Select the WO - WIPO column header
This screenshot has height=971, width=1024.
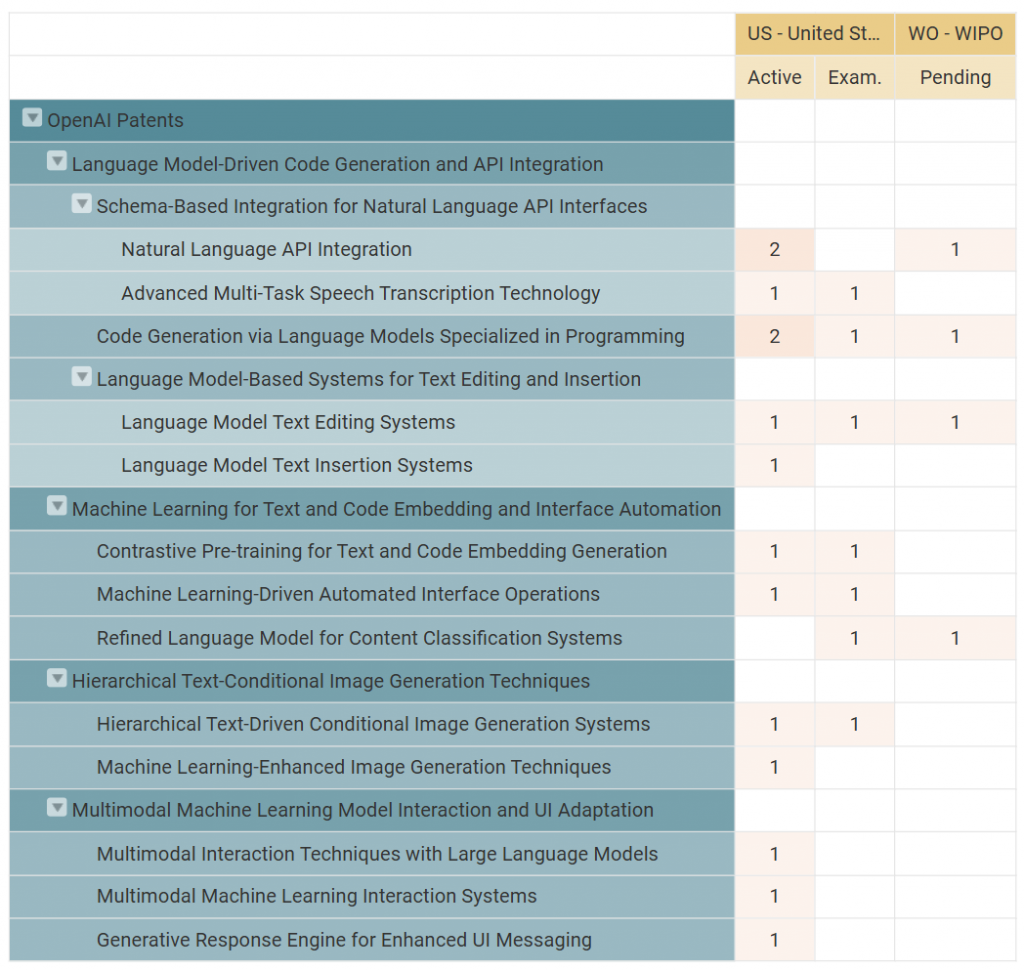(x=955, y=34)
